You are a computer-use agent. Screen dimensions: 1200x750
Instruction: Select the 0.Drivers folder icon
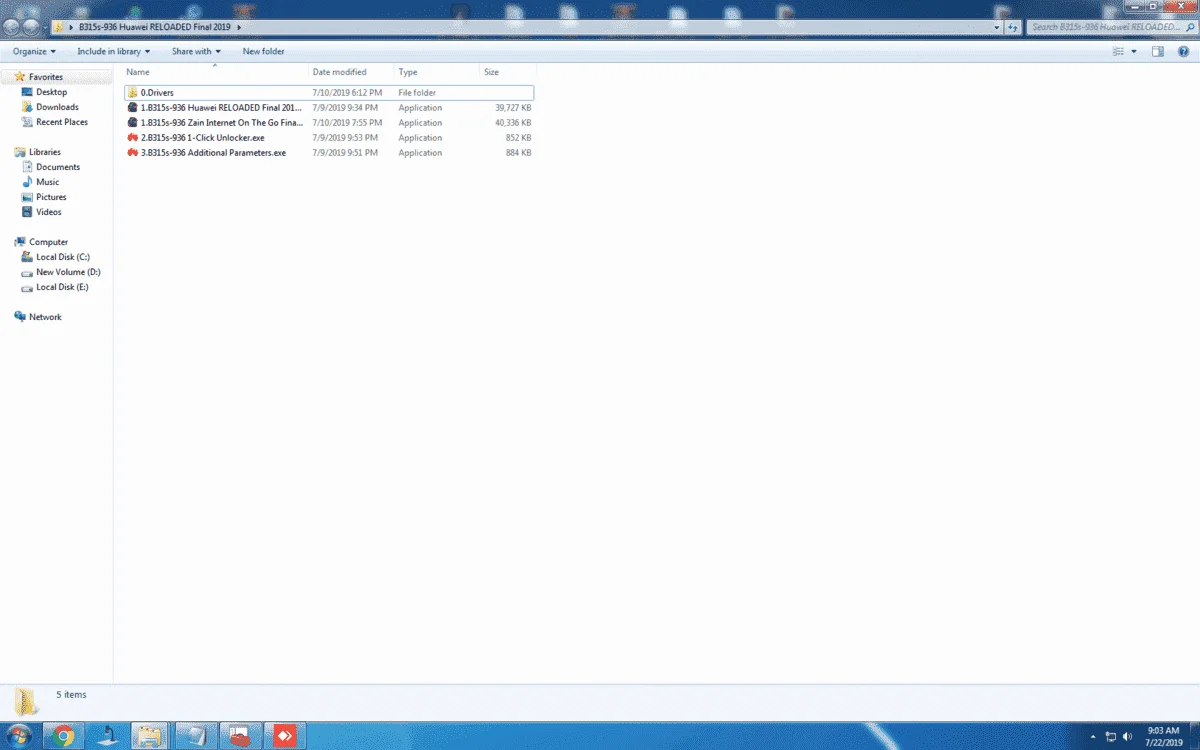coord(132,92)
